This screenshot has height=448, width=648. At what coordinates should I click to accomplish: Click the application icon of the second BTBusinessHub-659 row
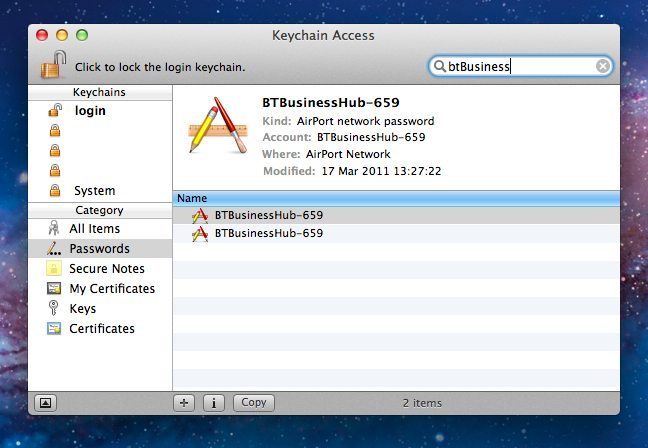(x=200, y=233)
